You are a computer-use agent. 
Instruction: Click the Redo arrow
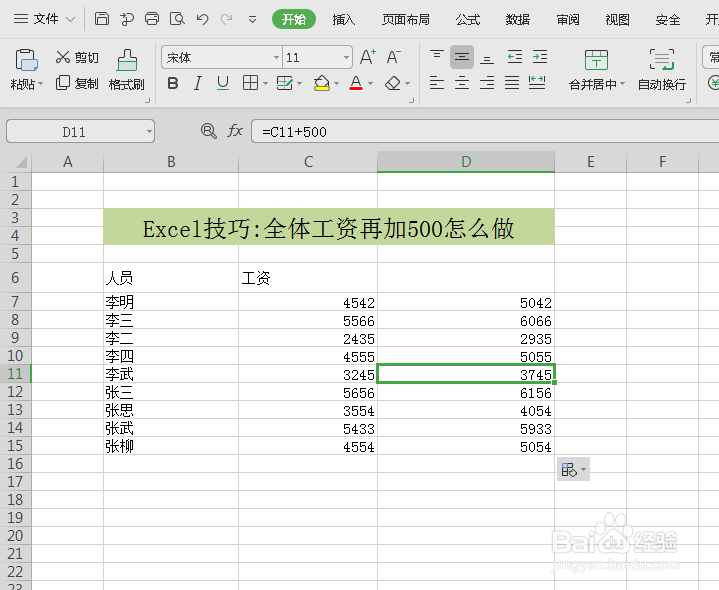[x=227, y=19]
